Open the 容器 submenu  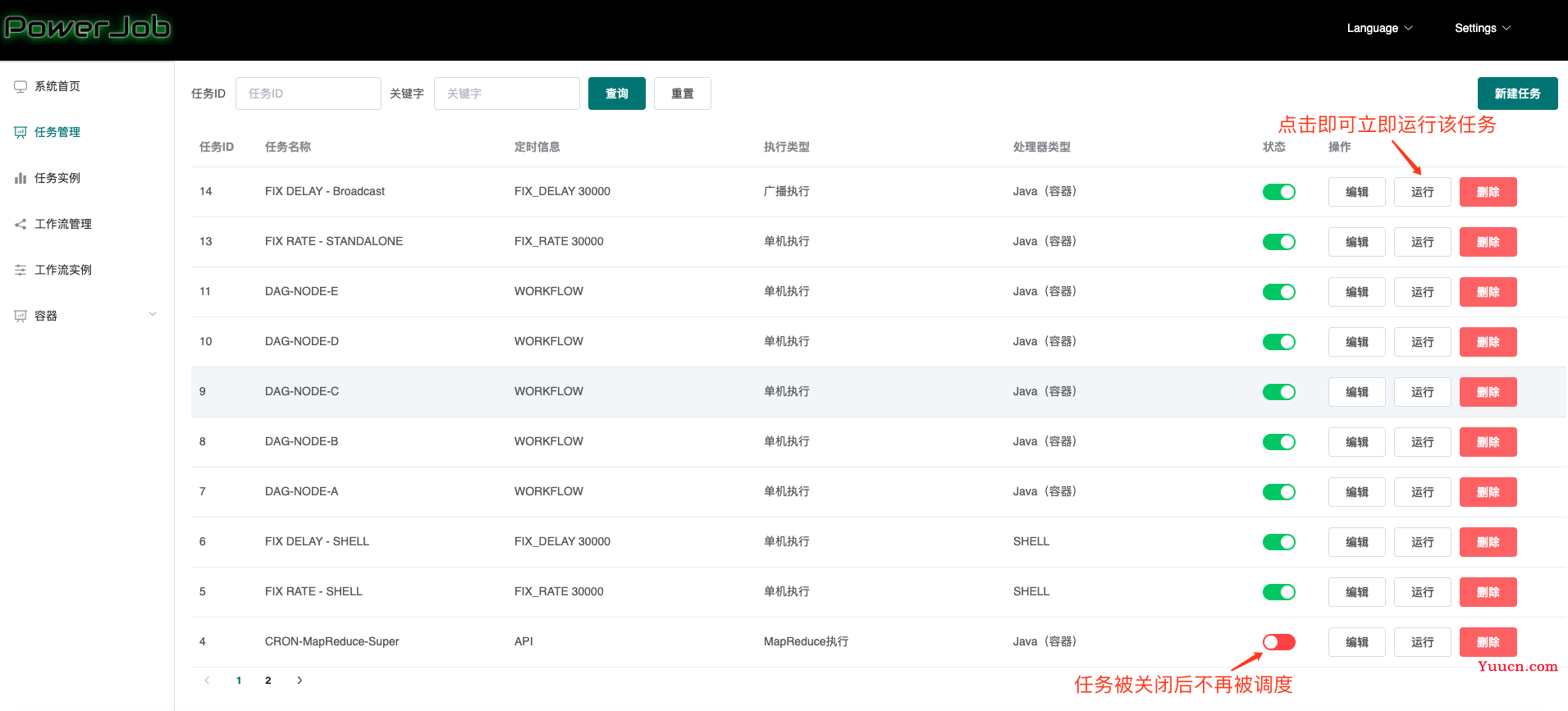coord(87,316)
